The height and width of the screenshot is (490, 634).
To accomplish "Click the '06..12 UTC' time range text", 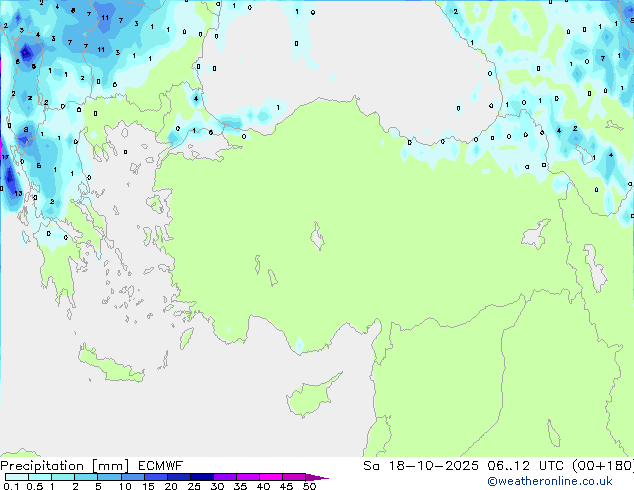I will pos(525,466).
